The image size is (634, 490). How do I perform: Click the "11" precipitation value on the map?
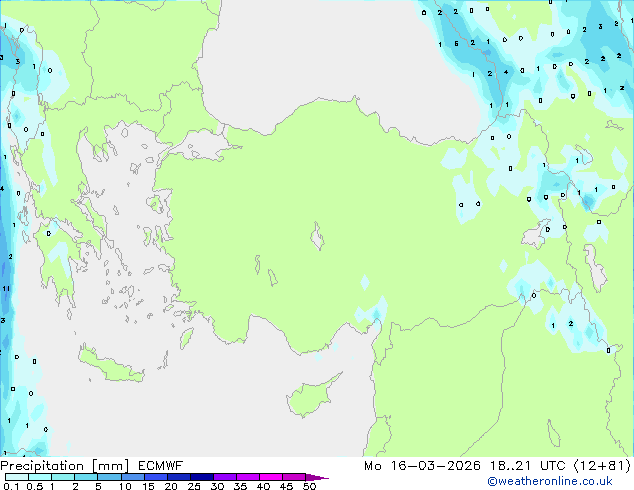(6, 288)
